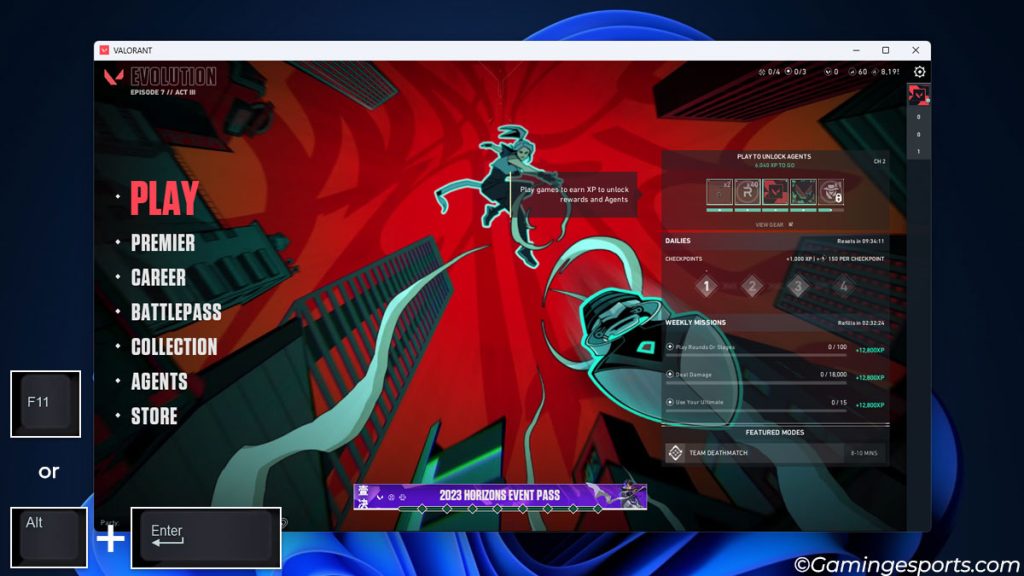This screenshot has height=576, width=1024.
Task: Click the Valorant Points balance icon
Action: tap(827, 72)
